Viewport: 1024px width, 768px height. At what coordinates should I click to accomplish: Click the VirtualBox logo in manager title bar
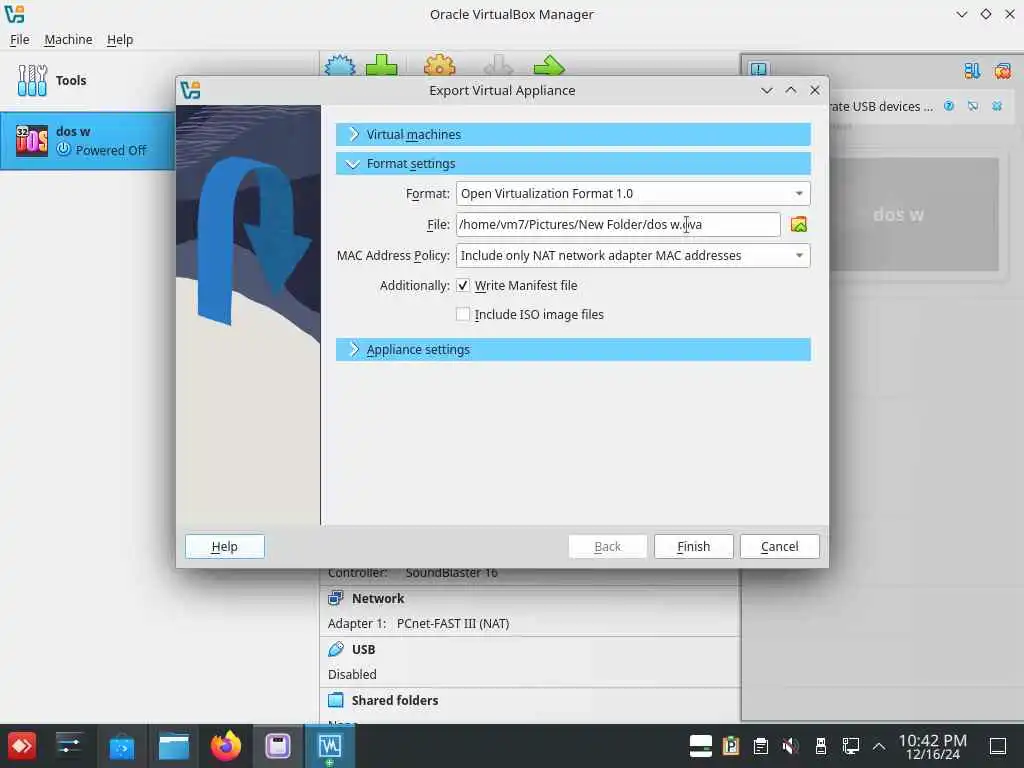point(14,14)
